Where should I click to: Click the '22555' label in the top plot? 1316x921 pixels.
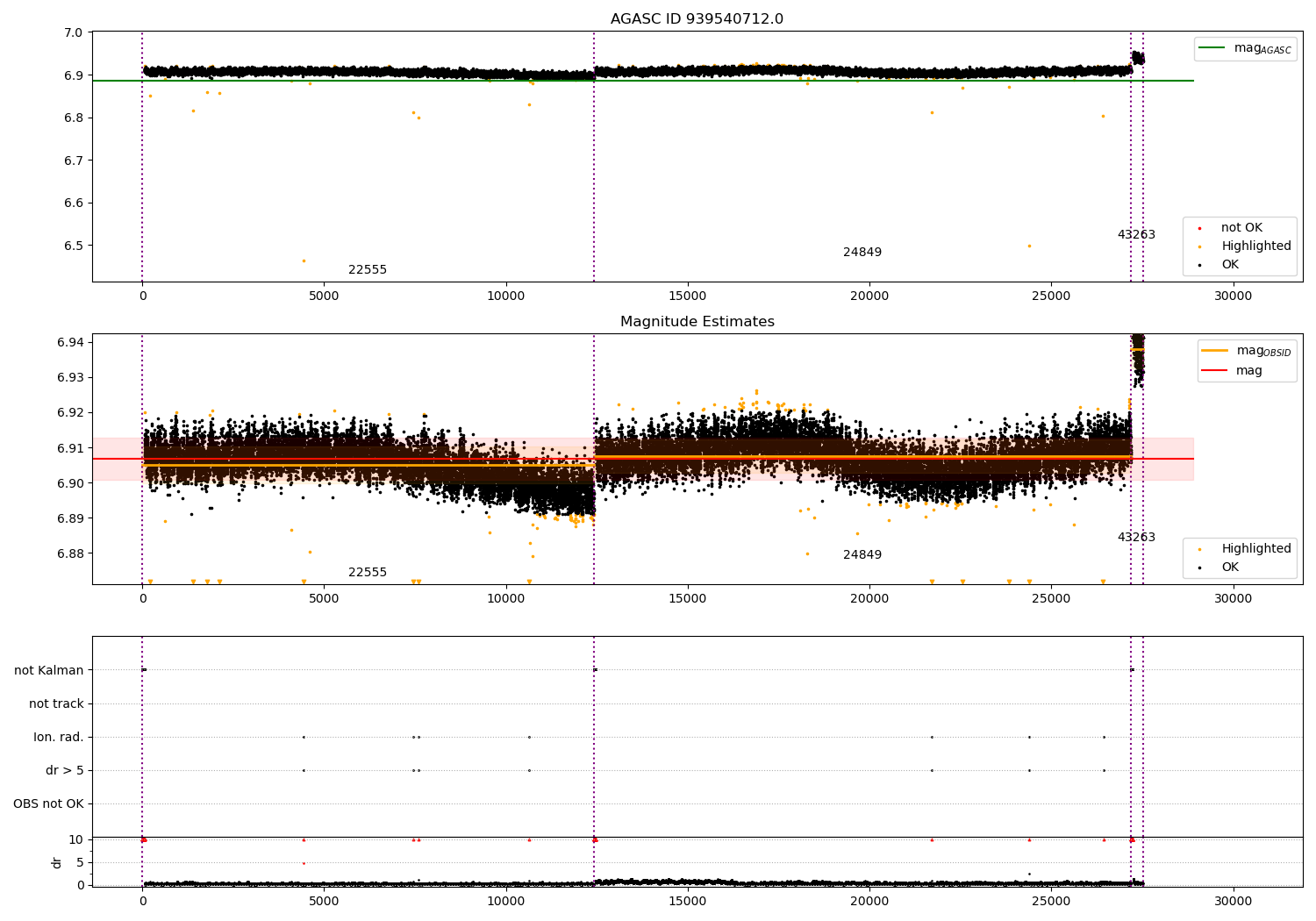coord(368,270)
